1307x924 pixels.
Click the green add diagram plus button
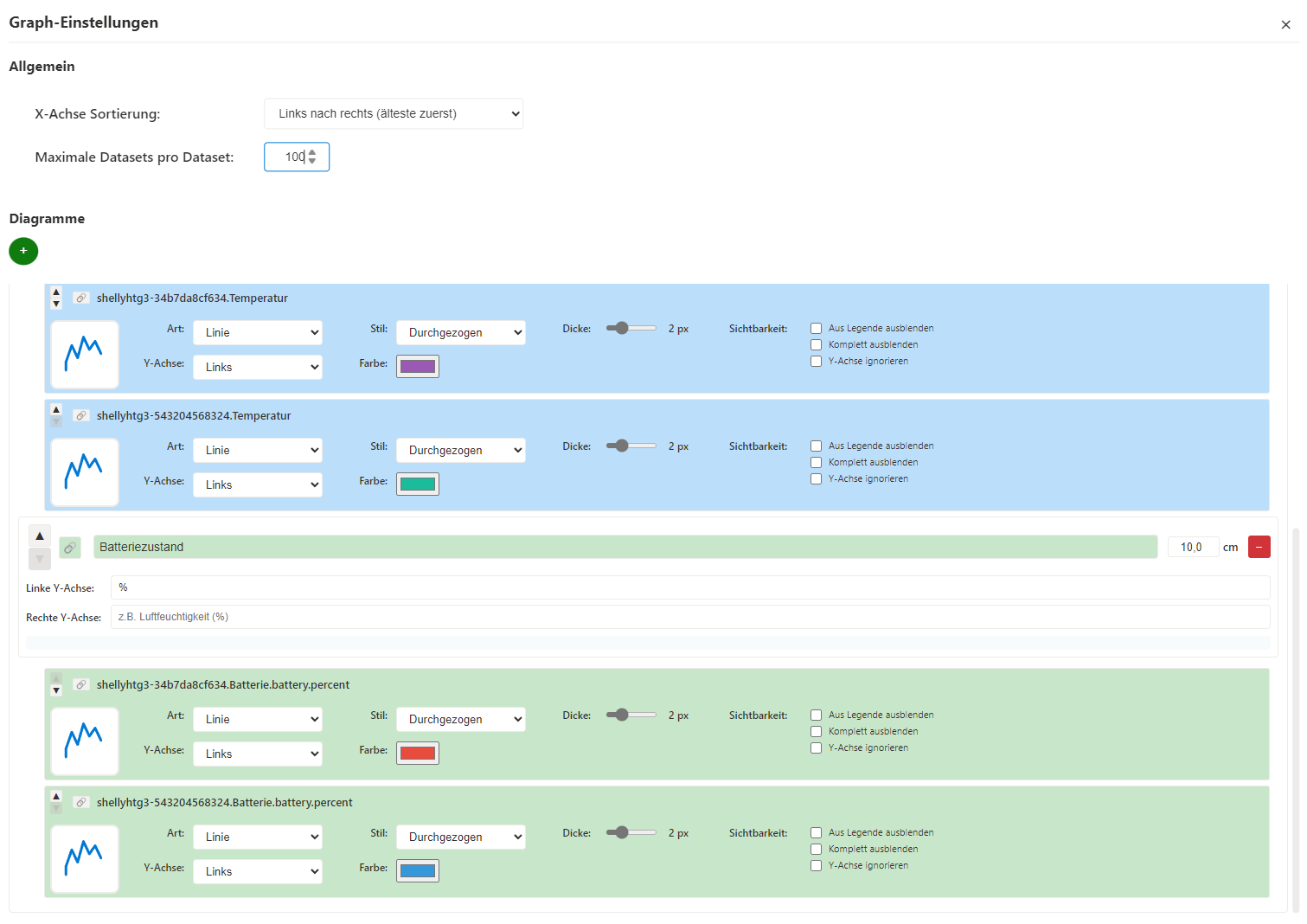pyautogui.click(x=23, y=251)
